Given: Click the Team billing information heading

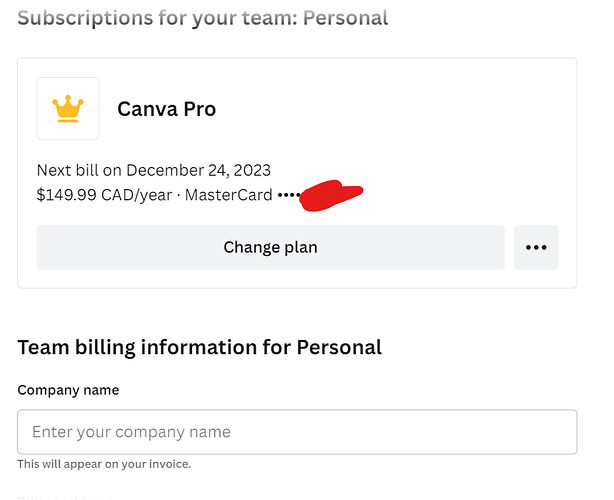Looking at the screenshot, I should tap(199, 347).
